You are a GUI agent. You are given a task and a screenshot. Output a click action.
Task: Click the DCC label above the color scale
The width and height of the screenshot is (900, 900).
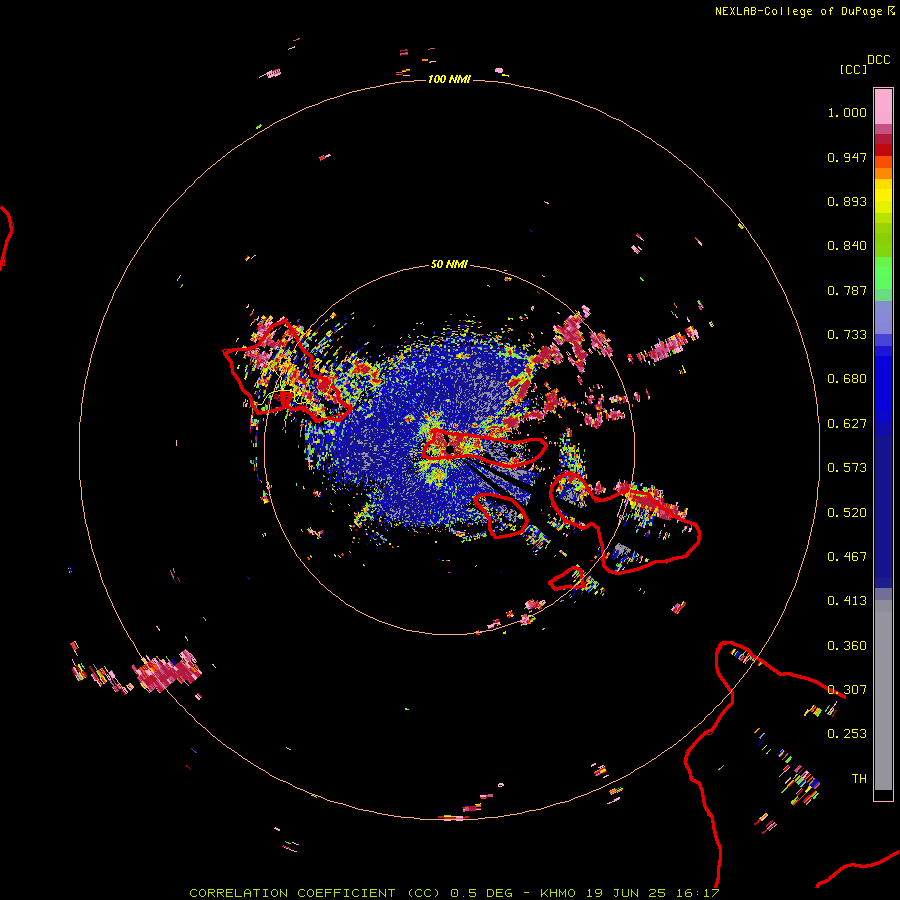pos(879,60)
